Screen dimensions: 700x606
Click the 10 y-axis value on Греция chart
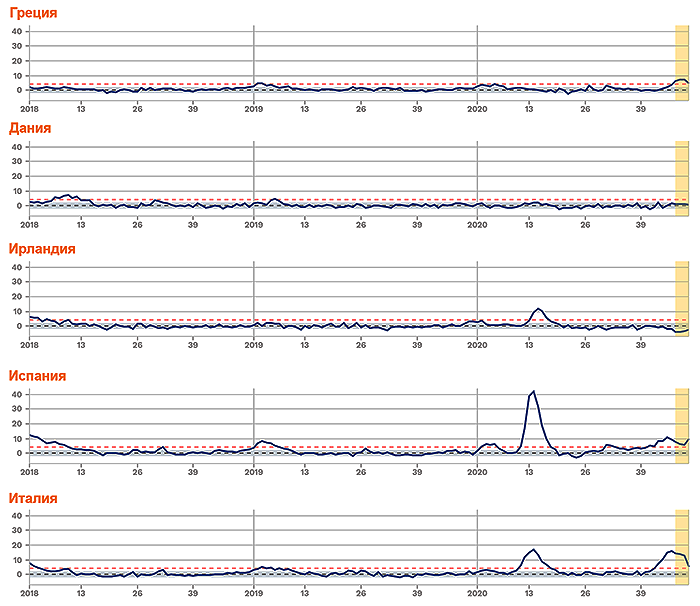[x=17, y=76]
